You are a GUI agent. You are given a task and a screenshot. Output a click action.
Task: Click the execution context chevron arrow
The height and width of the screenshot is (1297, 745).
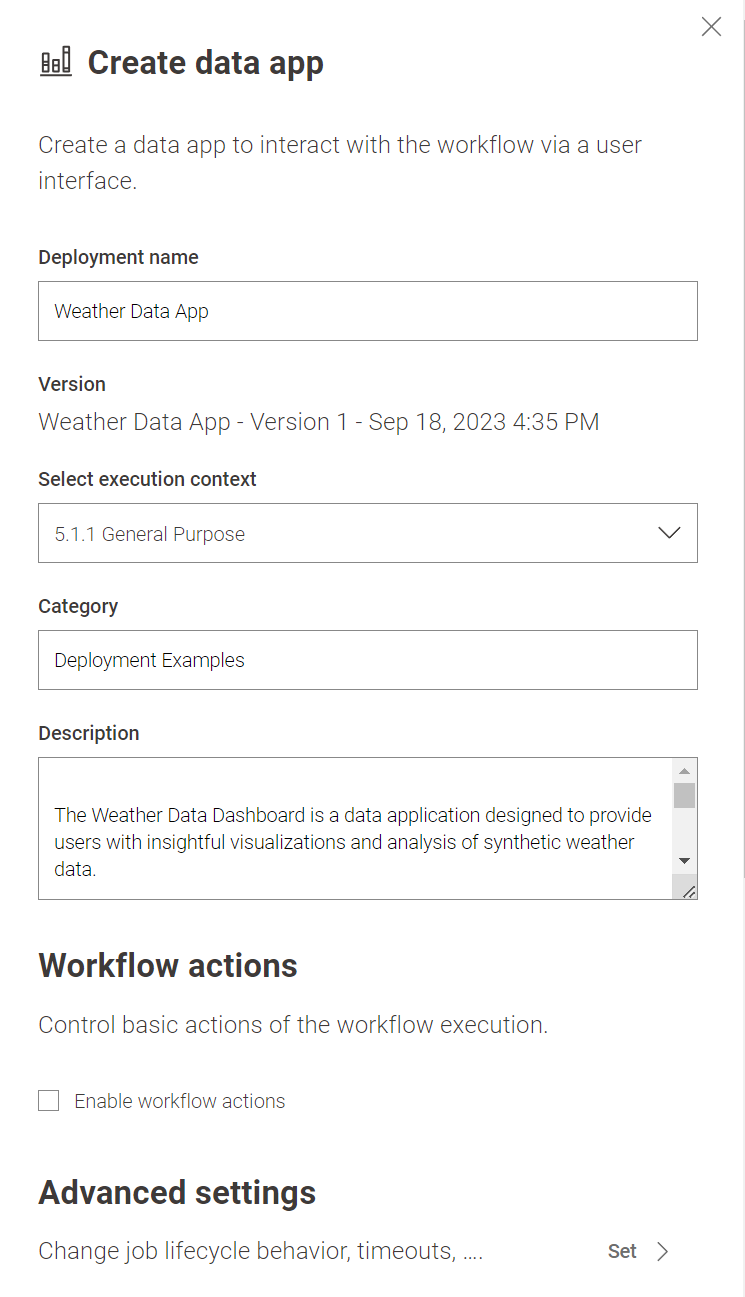[x=669, y=533]
